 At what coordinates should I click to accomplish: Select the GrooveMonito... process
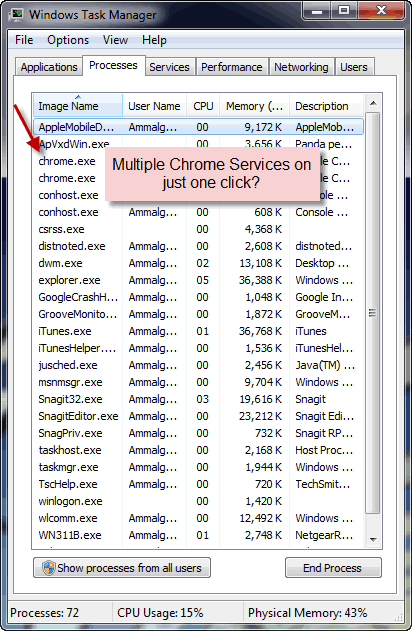(x=199, y=314)
